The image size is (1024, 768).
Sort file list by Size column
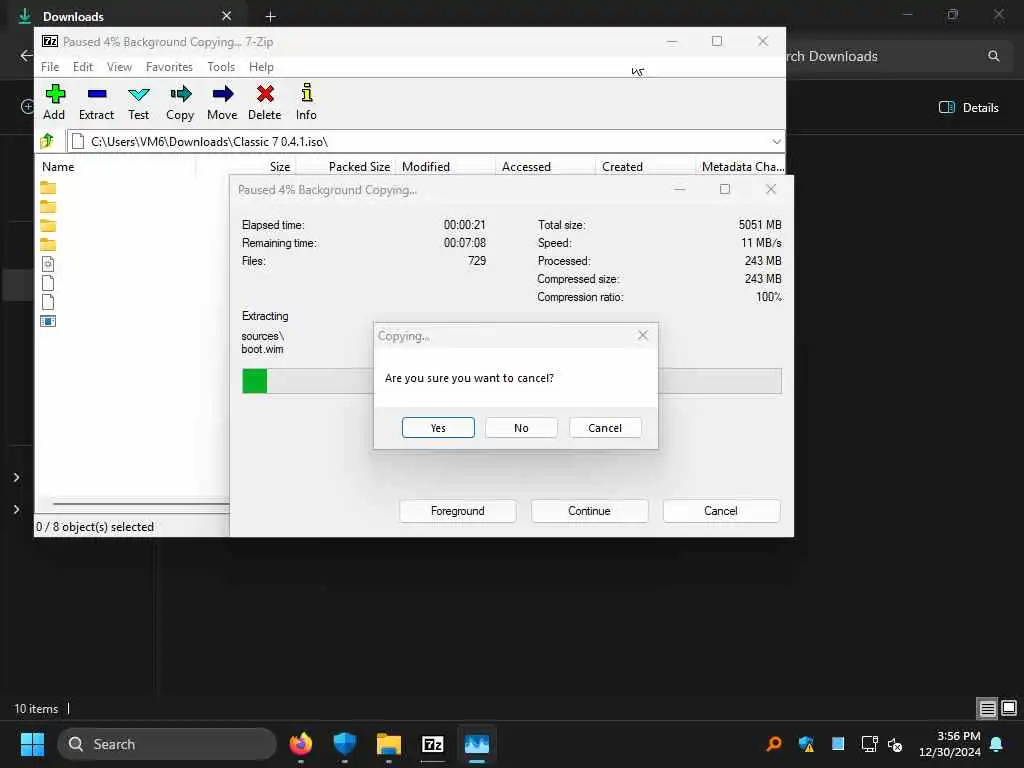(x=280, y=167)
